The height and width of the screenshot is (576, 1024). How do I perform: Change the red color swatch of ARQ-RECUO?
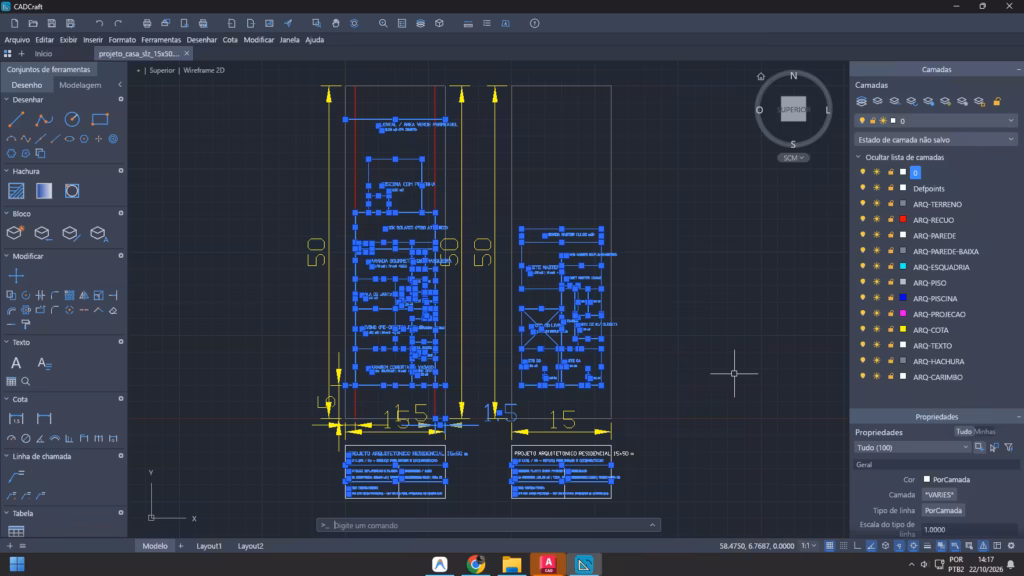(x=903, y=219)
